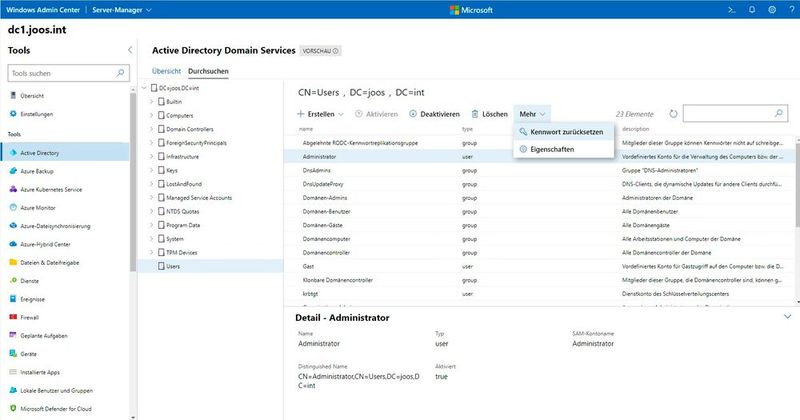Viewport: 800px width, 420px height.
Task: Select the Administrator user row
Action: point(540,157)
